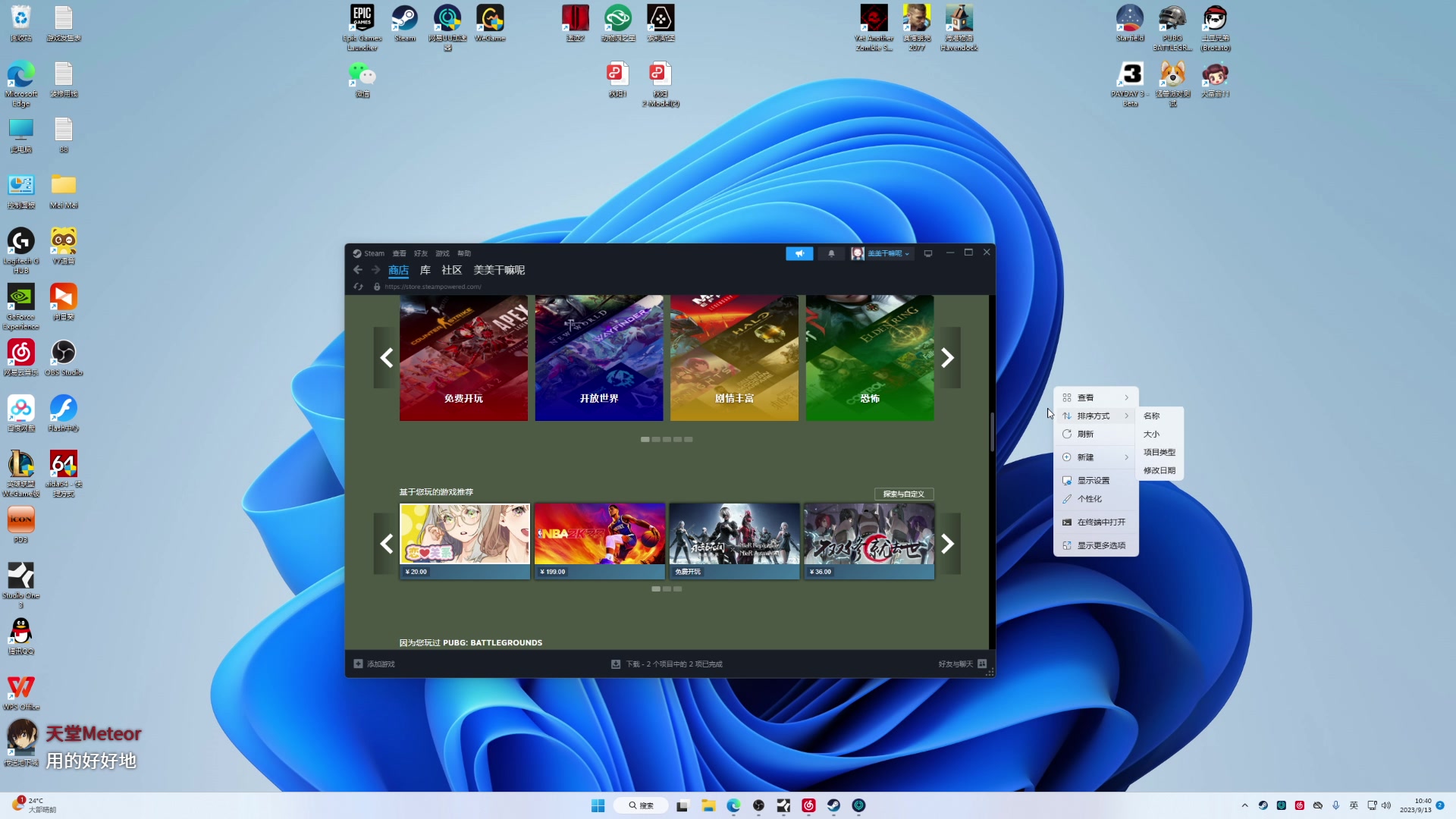Viewport: 1456px width, 819px height.
Task: Expand the 查看 submenu in context menu
Action: [1096, 397]
